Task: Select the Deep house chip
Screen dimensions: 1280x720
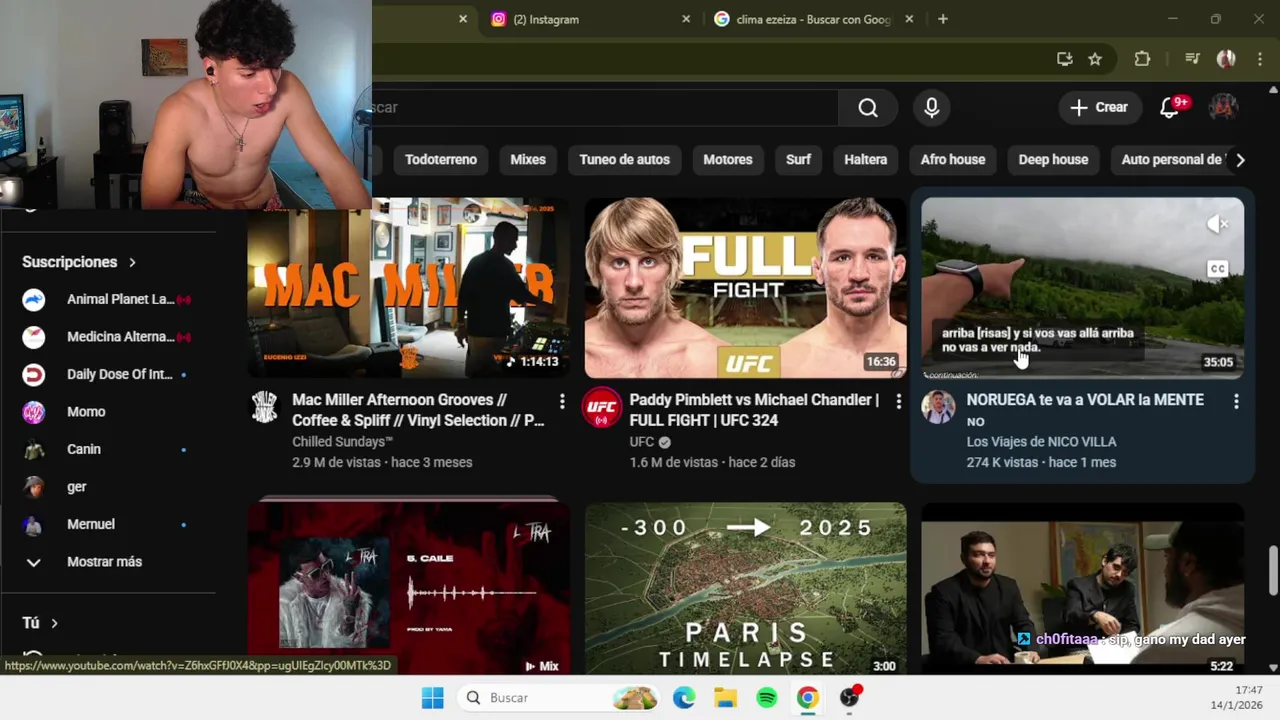Action: coord(1053,160)
